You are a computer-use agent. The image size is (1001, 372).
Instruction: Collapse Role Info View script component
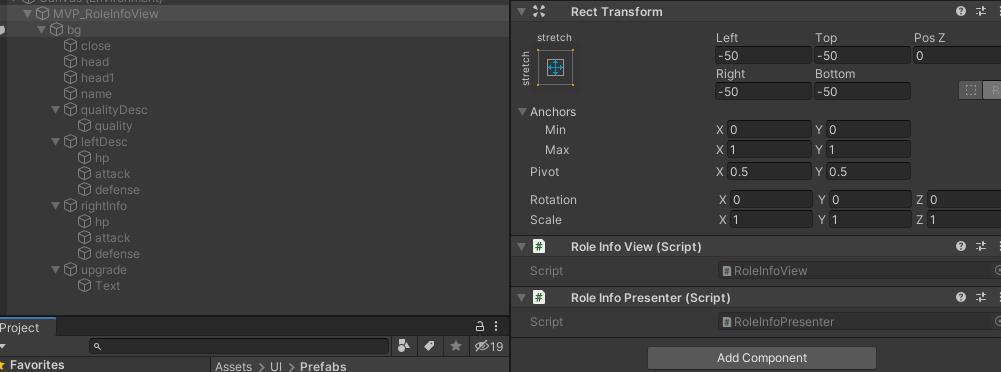coord(521,246)
